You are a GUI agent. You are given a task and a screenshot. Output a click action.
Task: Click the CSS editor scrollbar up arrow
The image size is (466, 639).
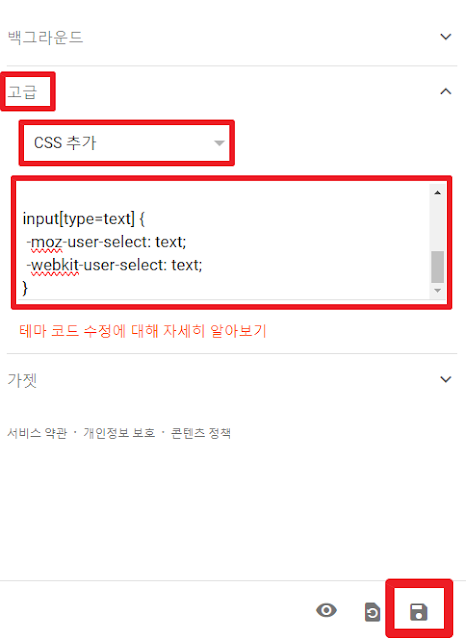click(x=437, y=193)
